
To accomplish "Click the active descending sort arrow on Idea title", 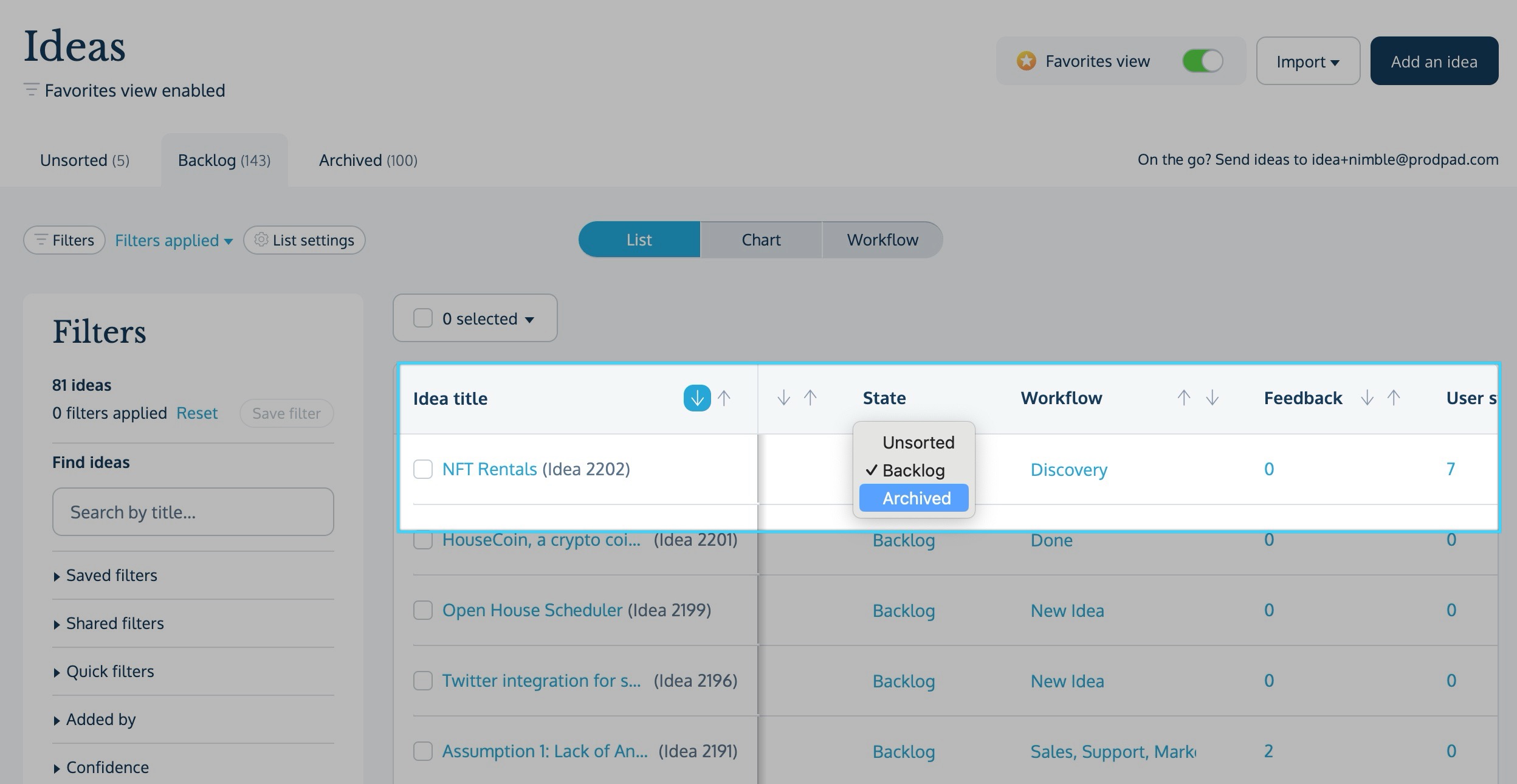I will (697, 398).
